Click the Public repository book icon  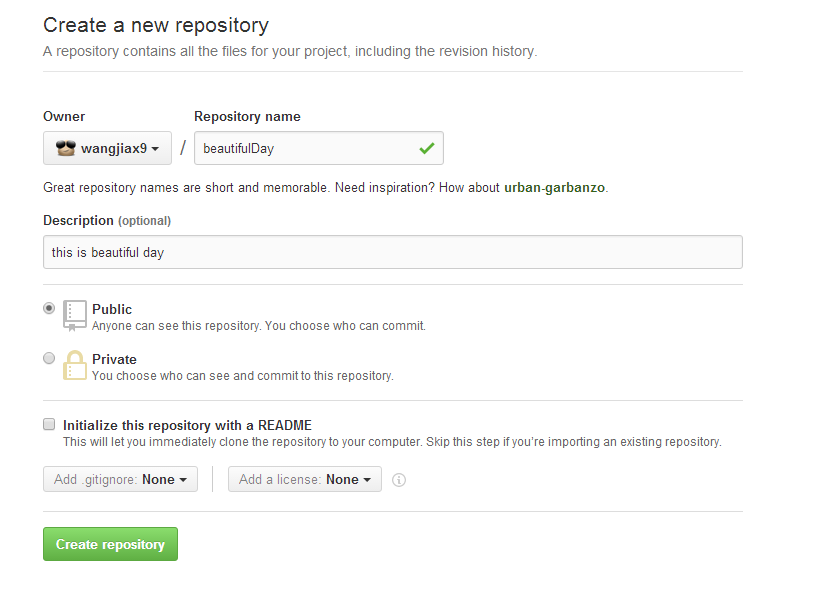pos(75,315)
